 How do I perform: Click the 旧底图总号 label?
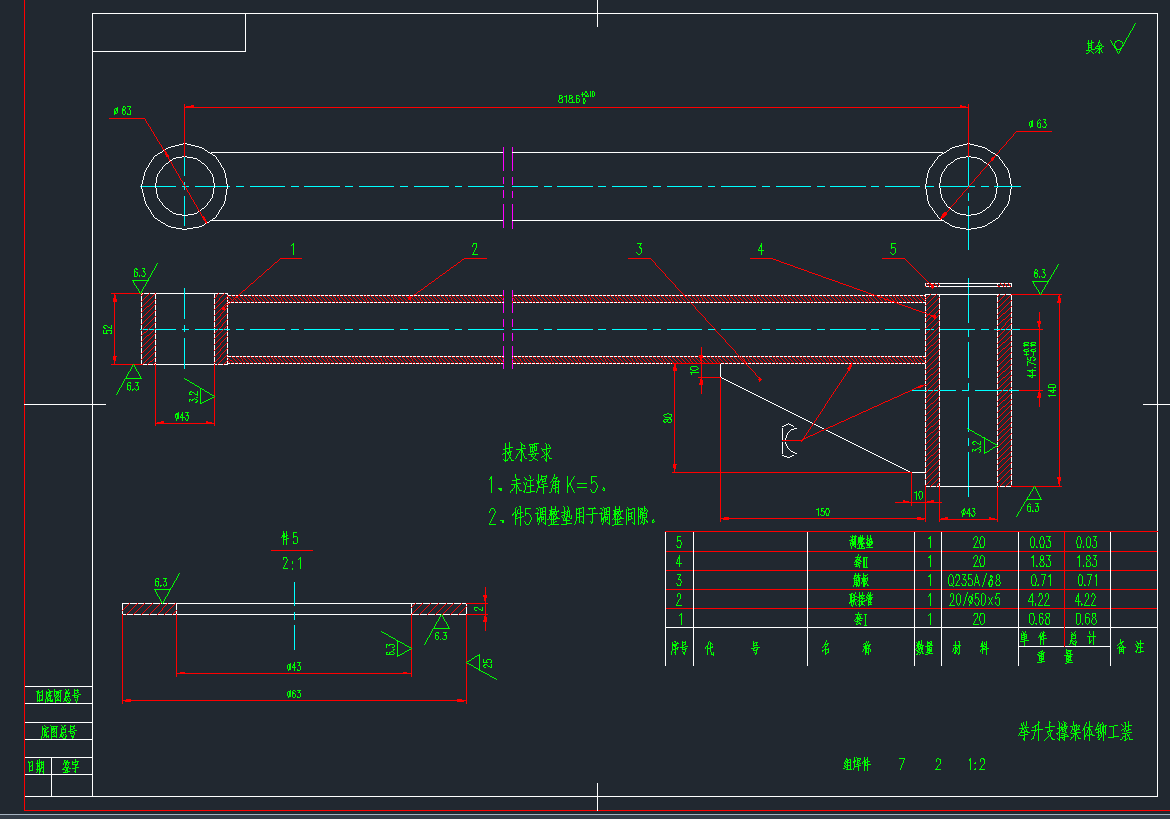pos(58,696)
